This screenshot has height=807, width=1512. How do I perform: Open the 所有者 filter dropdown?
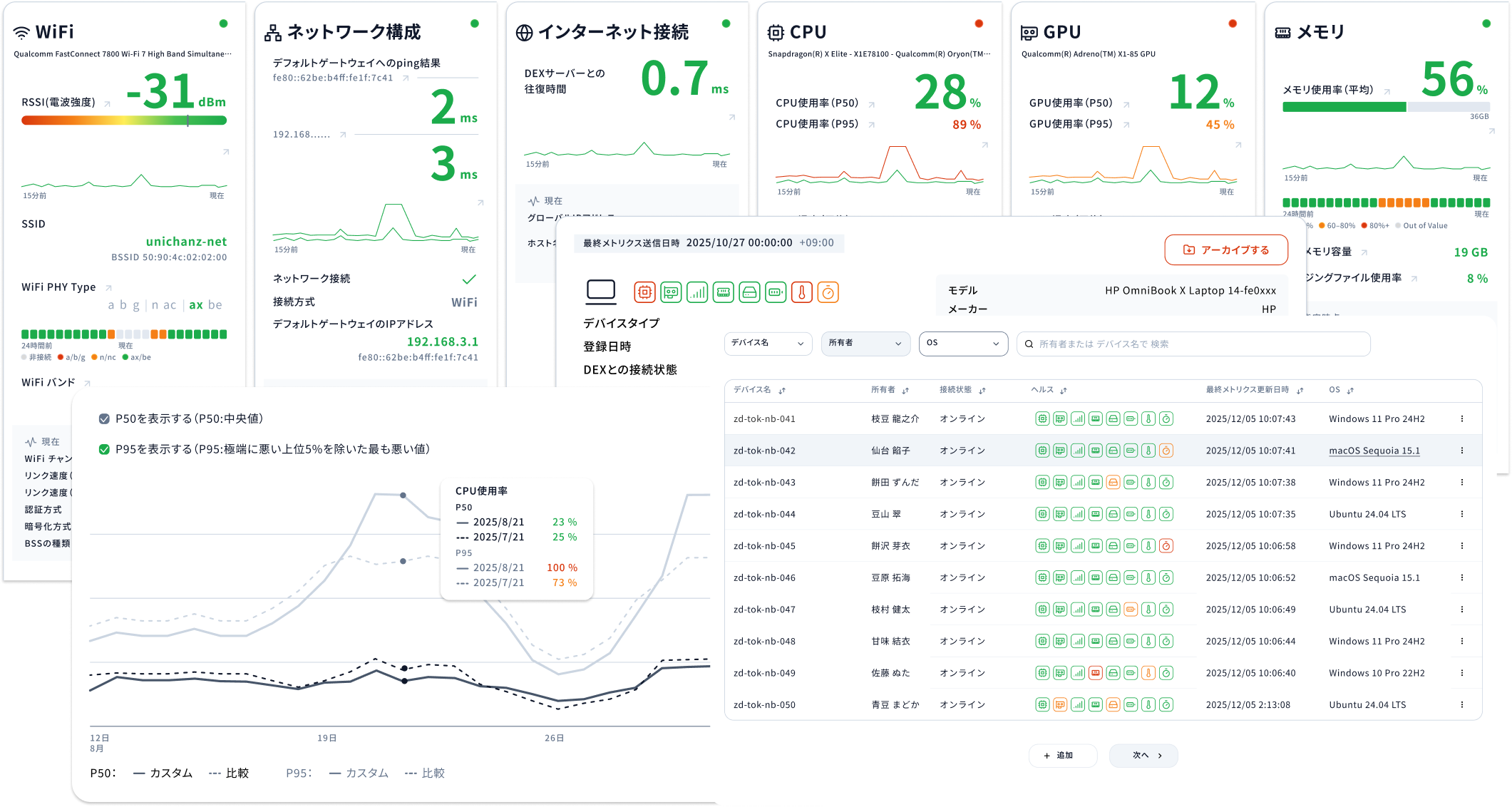pos(865,344)
